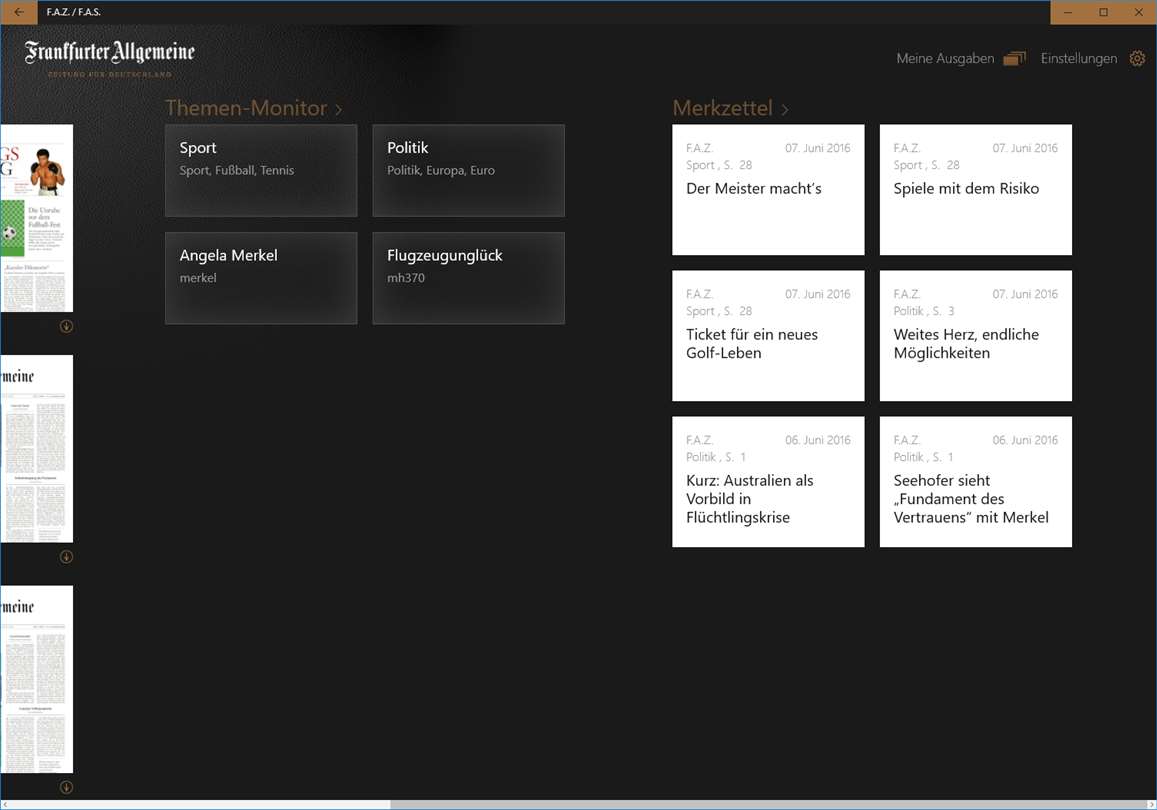Image resolution: width=1157 pixels, height=810 pixels.
Task: Open the Angela Merkel topic tile
Action: click(261, 278)
